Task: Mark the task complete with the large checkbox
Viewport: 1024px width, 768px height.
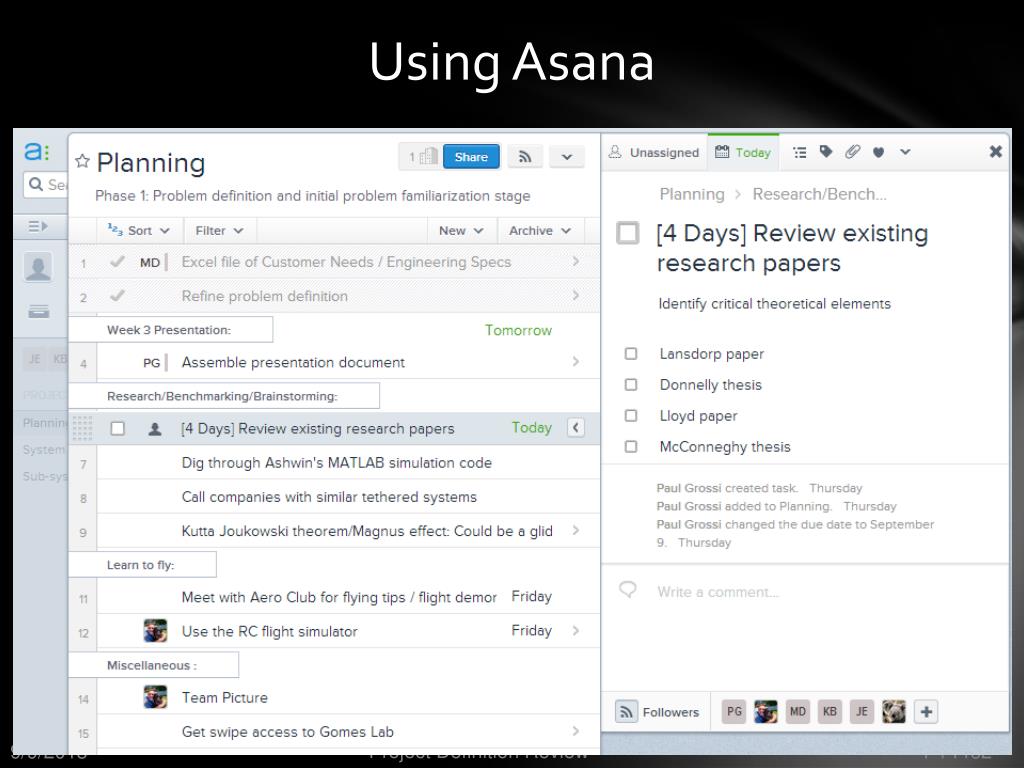Action: click(628, 233)
